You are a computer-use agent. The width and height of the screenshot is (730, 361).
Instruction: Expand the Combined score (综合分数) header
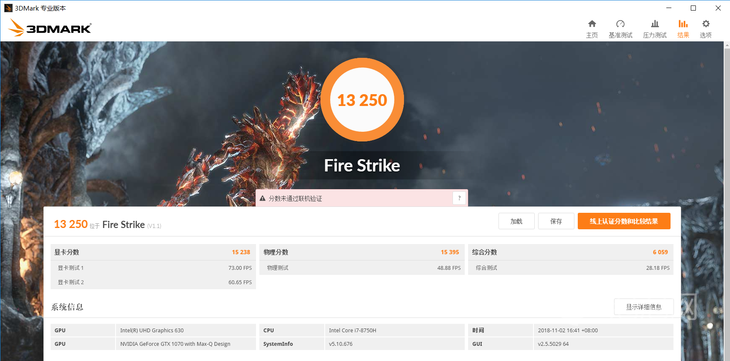coord(570,252)
